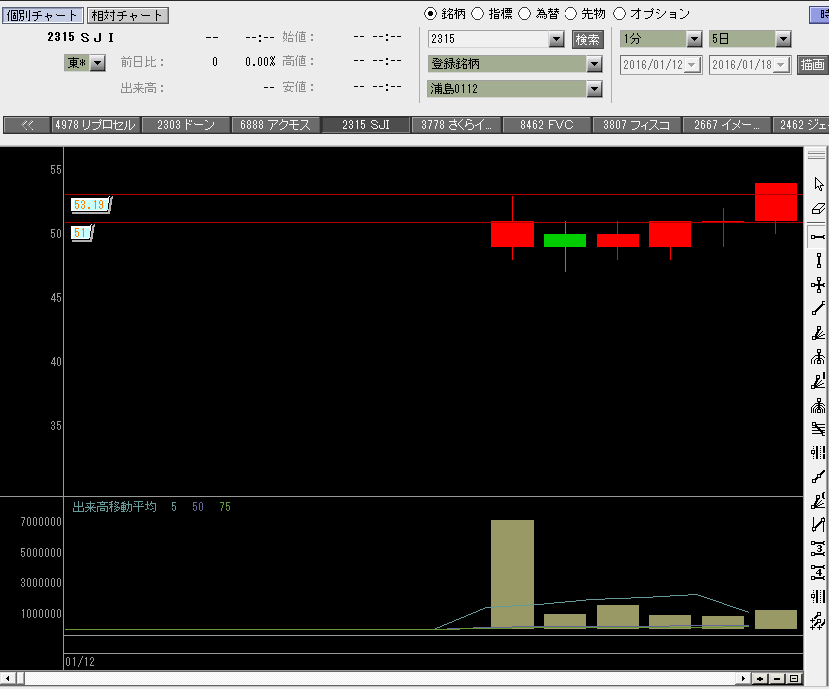Select the polyline with plus marks tool
Screen dimensions: 829x689
point(818,620)
